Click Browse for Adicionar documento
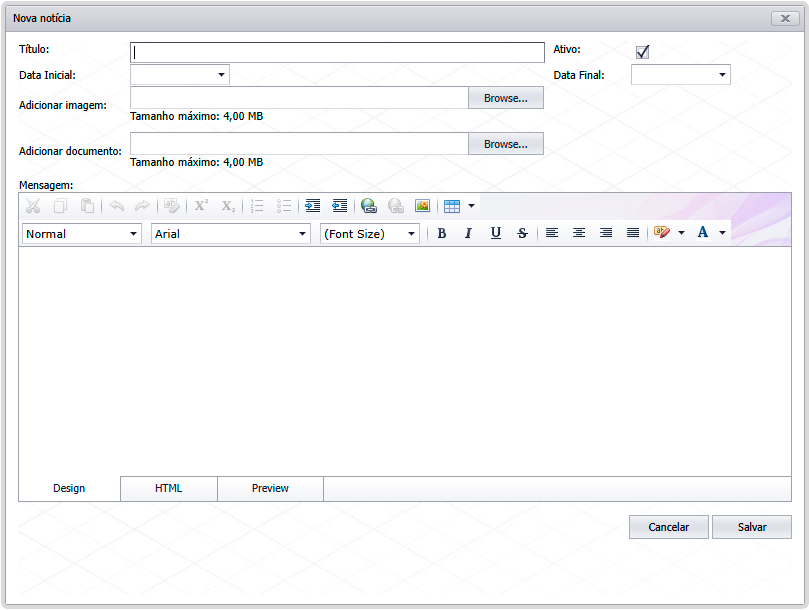Viewport: 809px width, 610px height. click(x=506, y=144)
